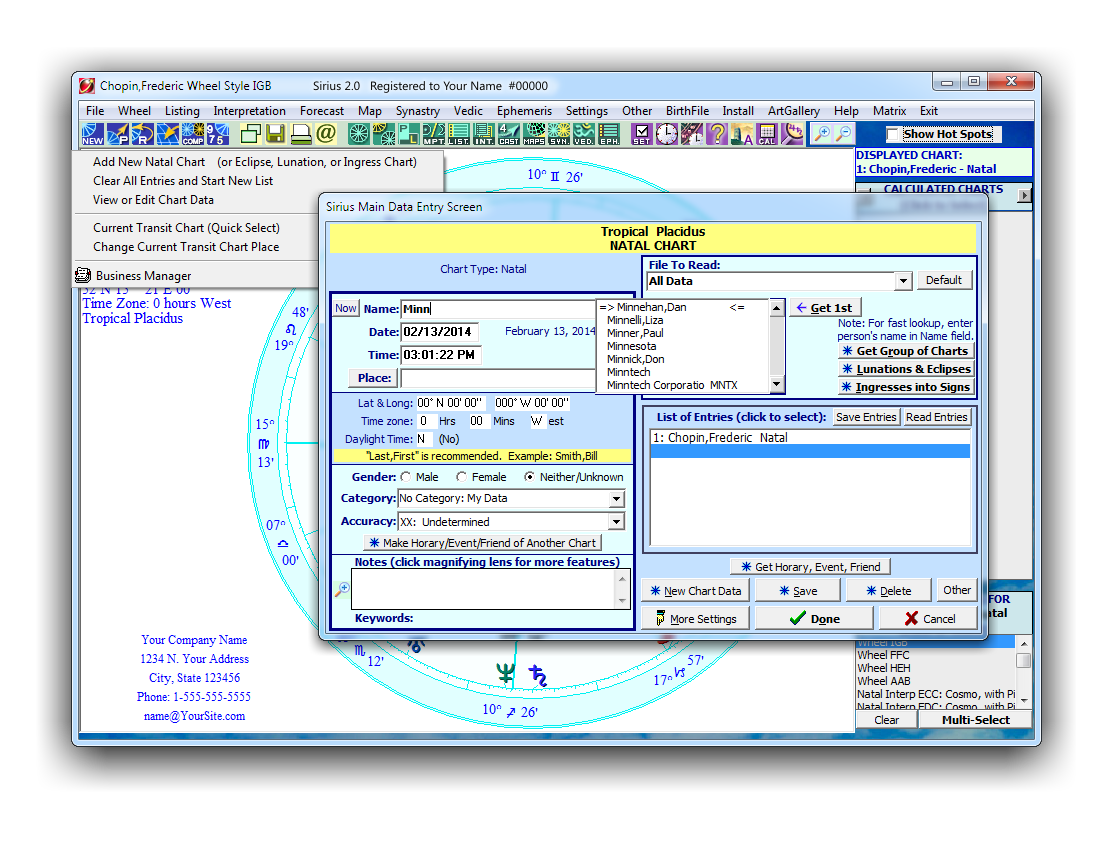Open the Accuracy dropdown
The image size is (1112, 856).
[616, 522]
